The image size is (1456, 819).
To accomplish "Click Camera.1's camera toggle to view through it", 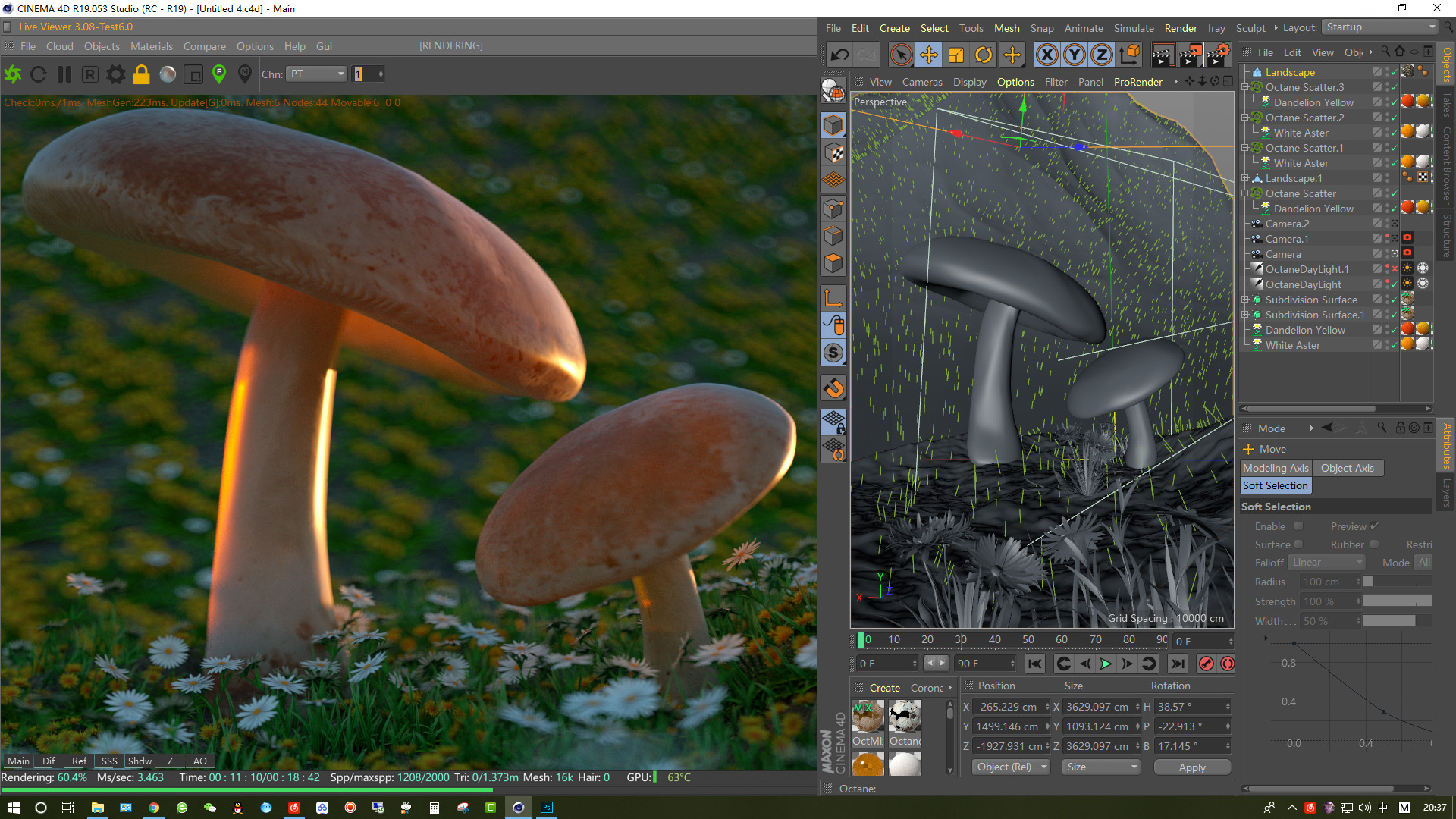I will 1407,237.
